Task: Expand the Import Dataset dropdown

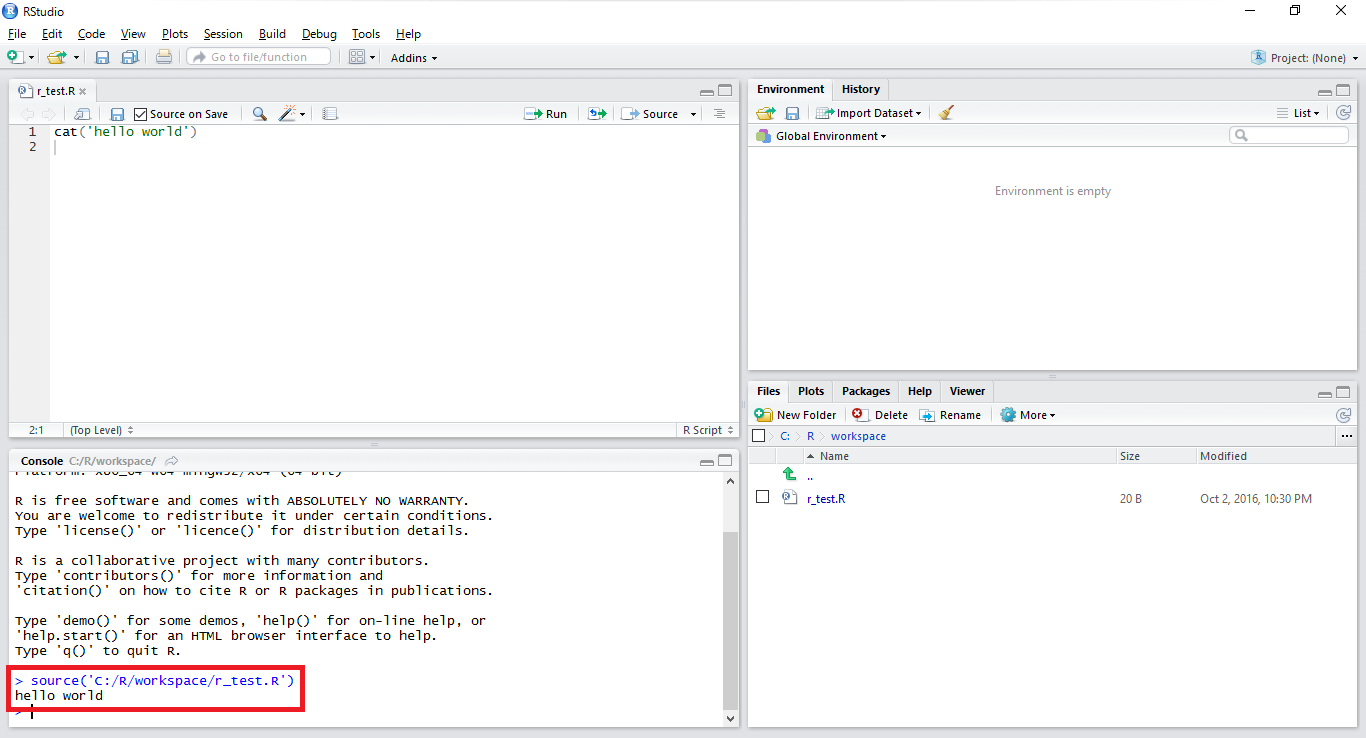Action: [x=868, y=113]
